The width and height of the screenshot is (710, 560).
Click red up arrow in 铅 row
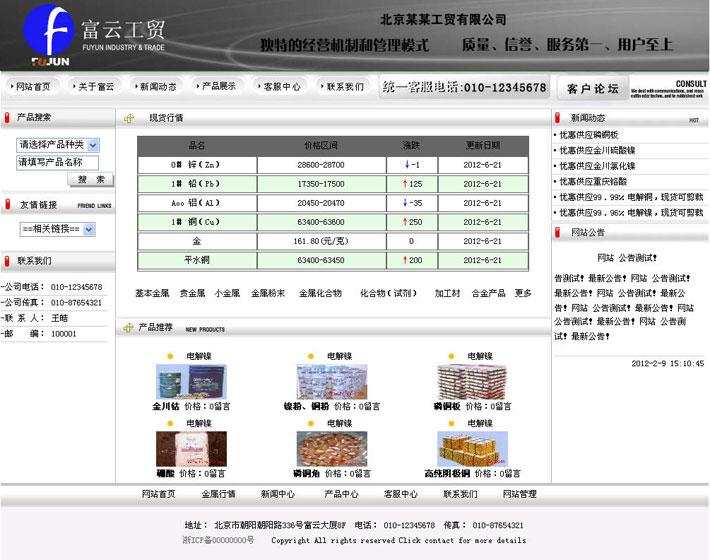click(405, 183)
